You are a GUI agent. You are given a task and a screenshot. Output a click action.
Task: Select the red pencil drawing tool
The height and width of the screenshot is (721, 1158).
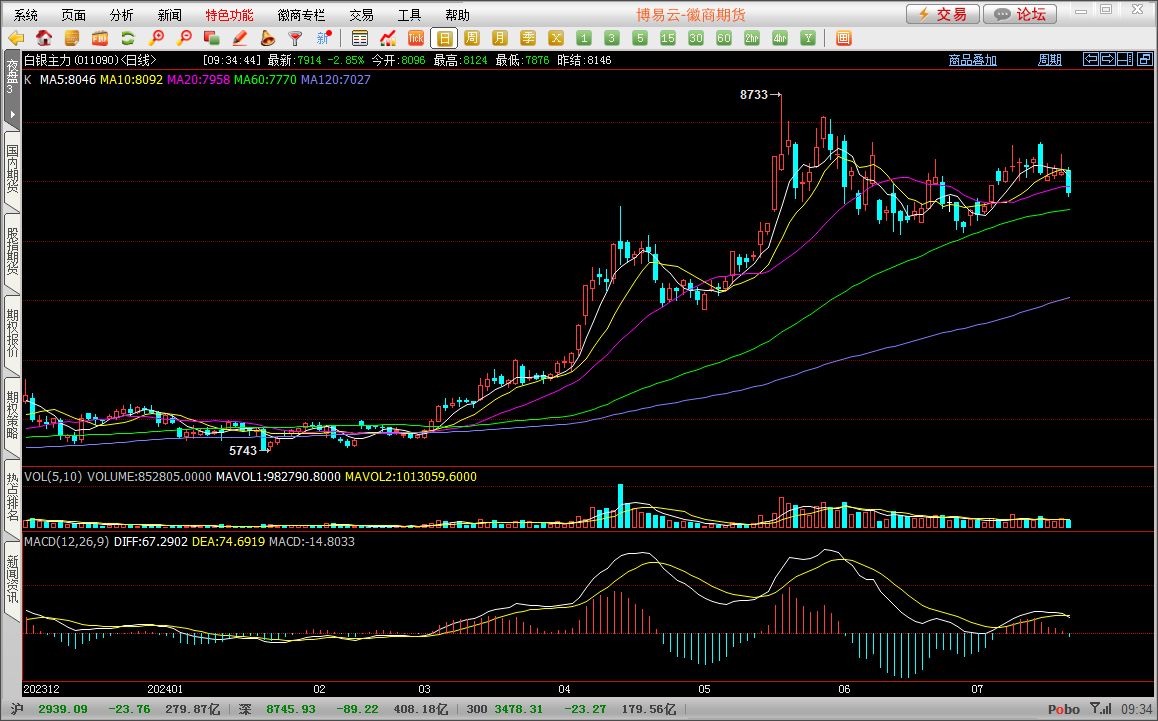coord(240,38)
